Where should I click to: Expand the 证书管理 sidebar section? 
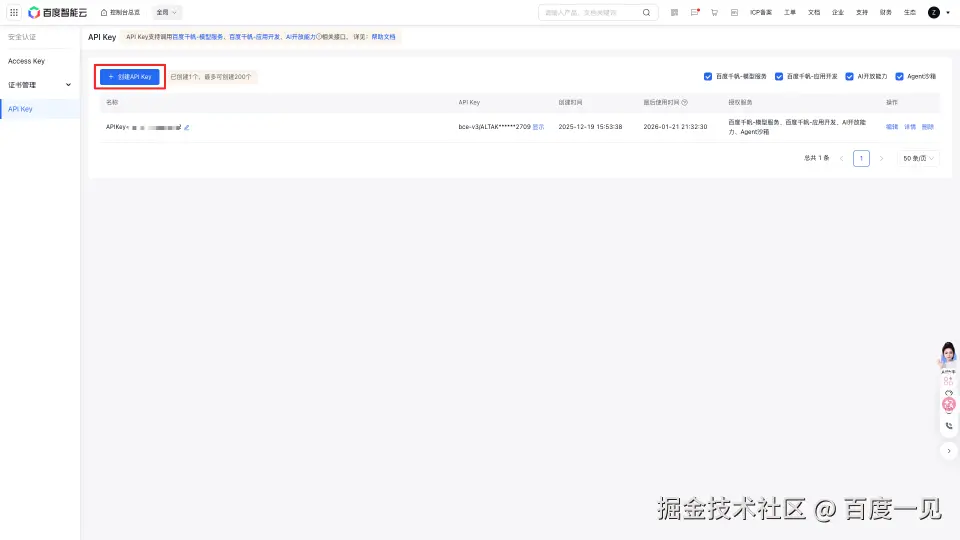pyautogui.click(x=40, y=85)
